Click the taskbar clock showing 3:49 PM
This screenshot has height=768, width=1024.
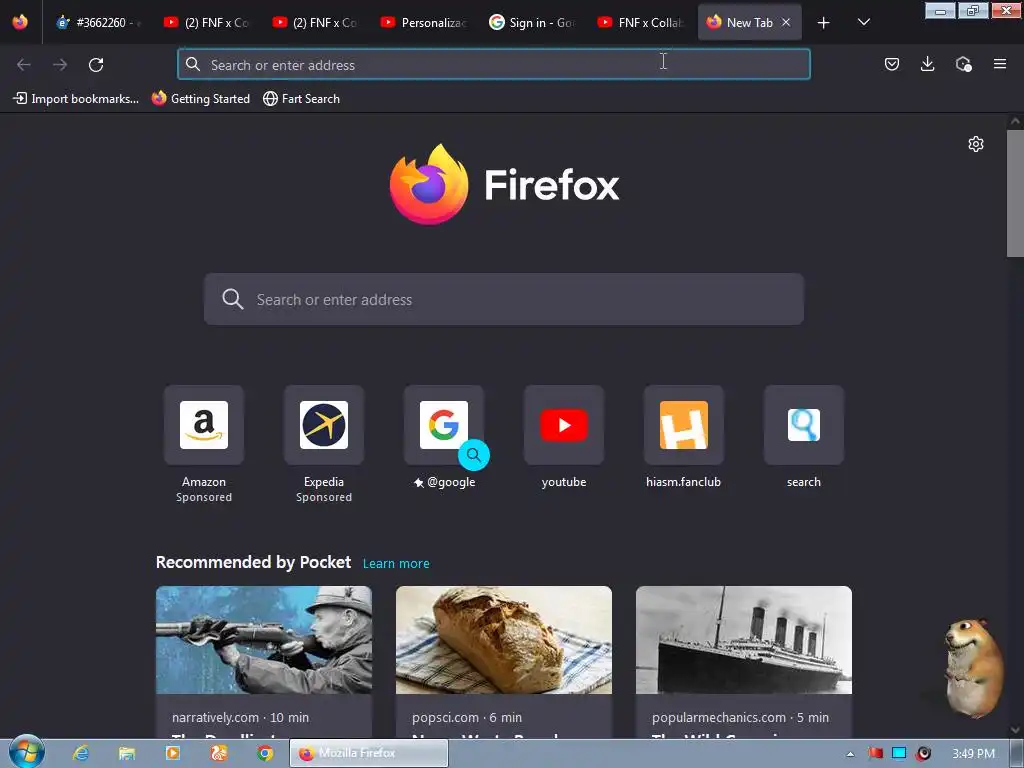973,754
